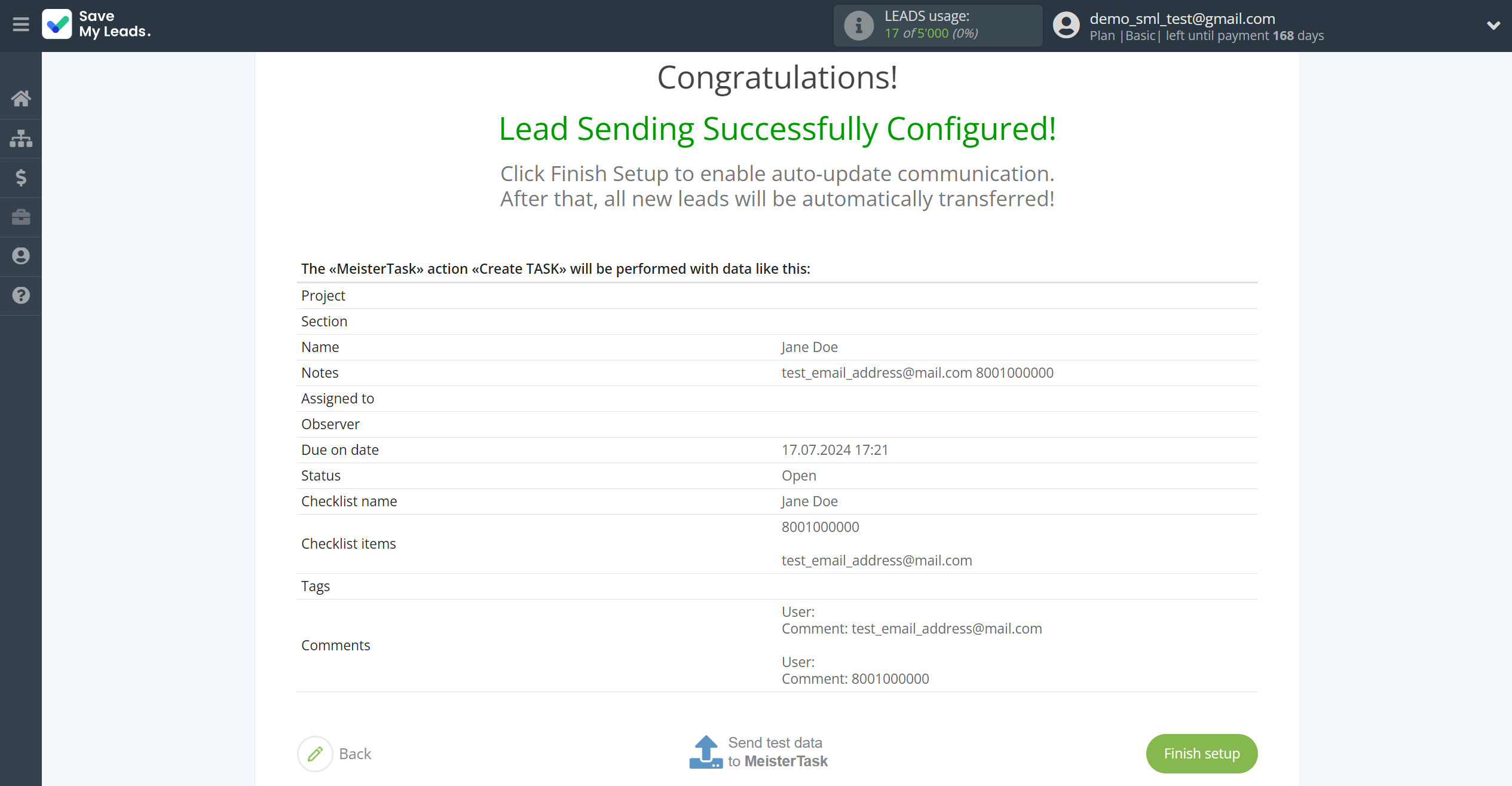Viewport: 1512px width, 786px height.
Task: Open the hamburger menu
Action: (21, 25)
